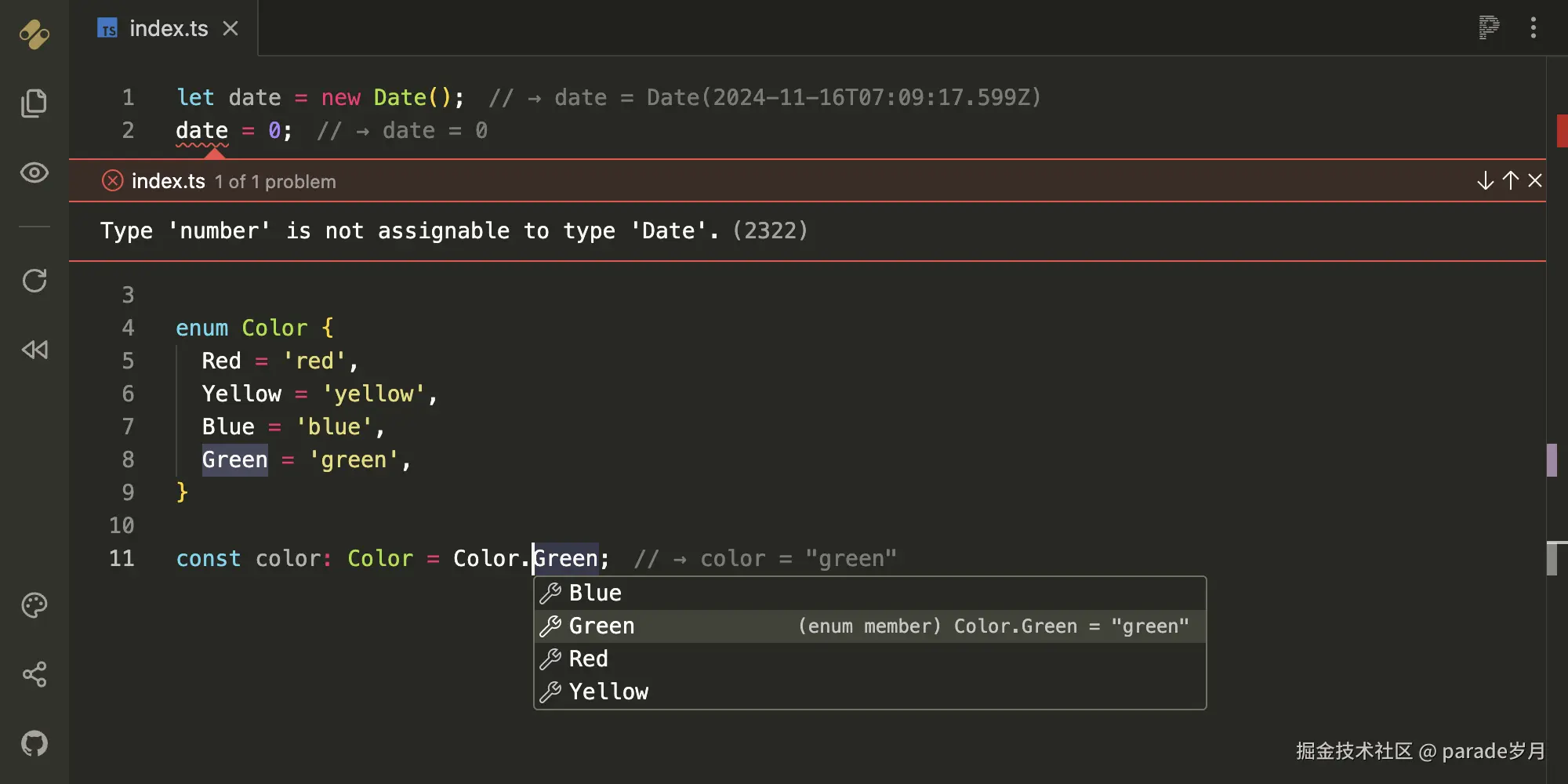Click the highlighted Green enum suggestion
This screenshot has height=784, width=1568.
[601, 626]
